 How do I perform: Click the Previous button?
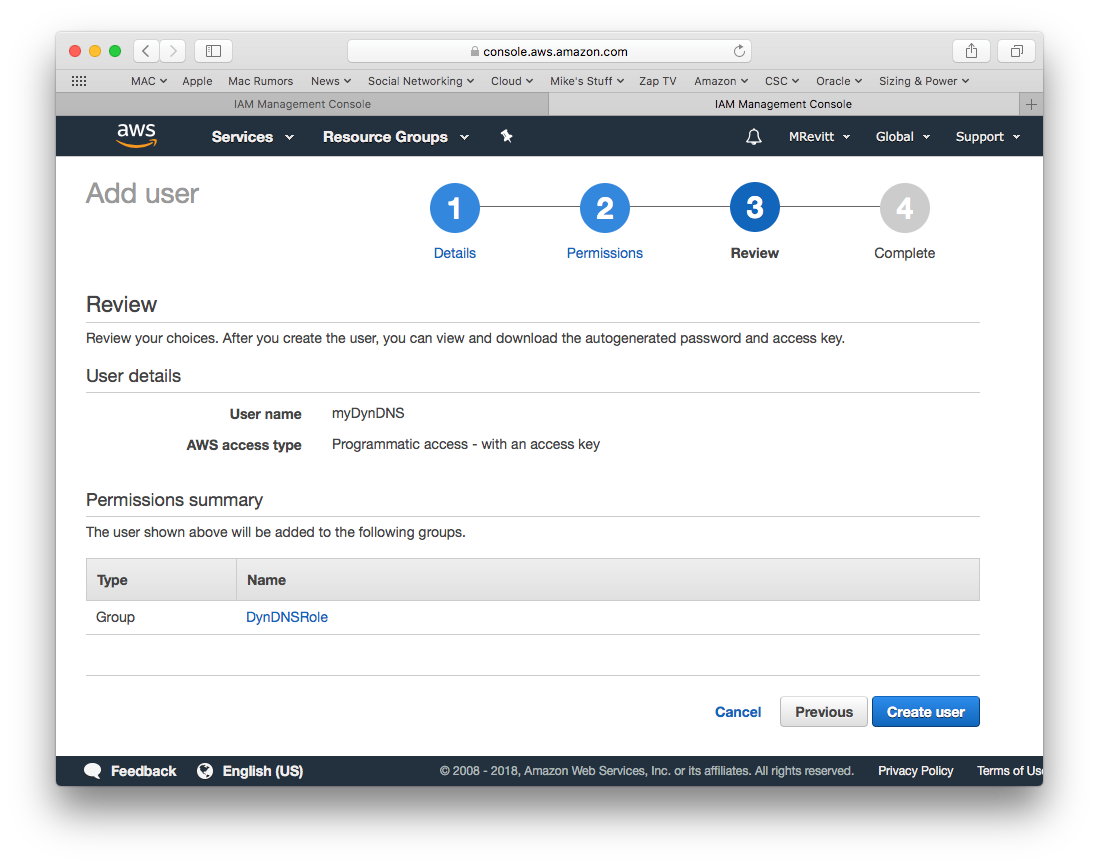point(824,712)
